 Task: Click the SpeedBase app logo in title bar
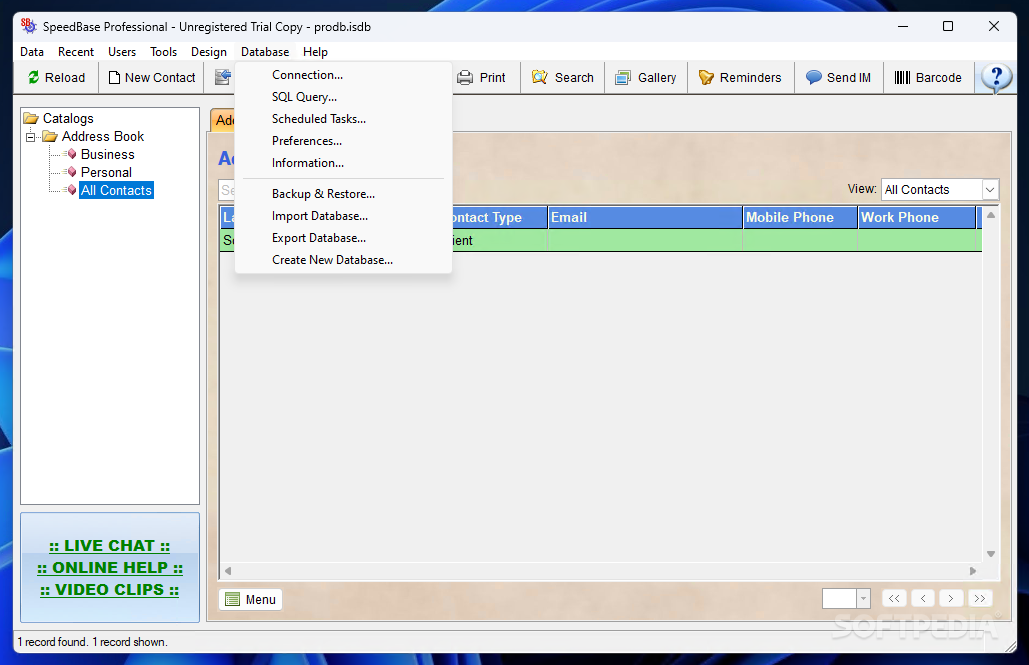[x=29, y=26]
